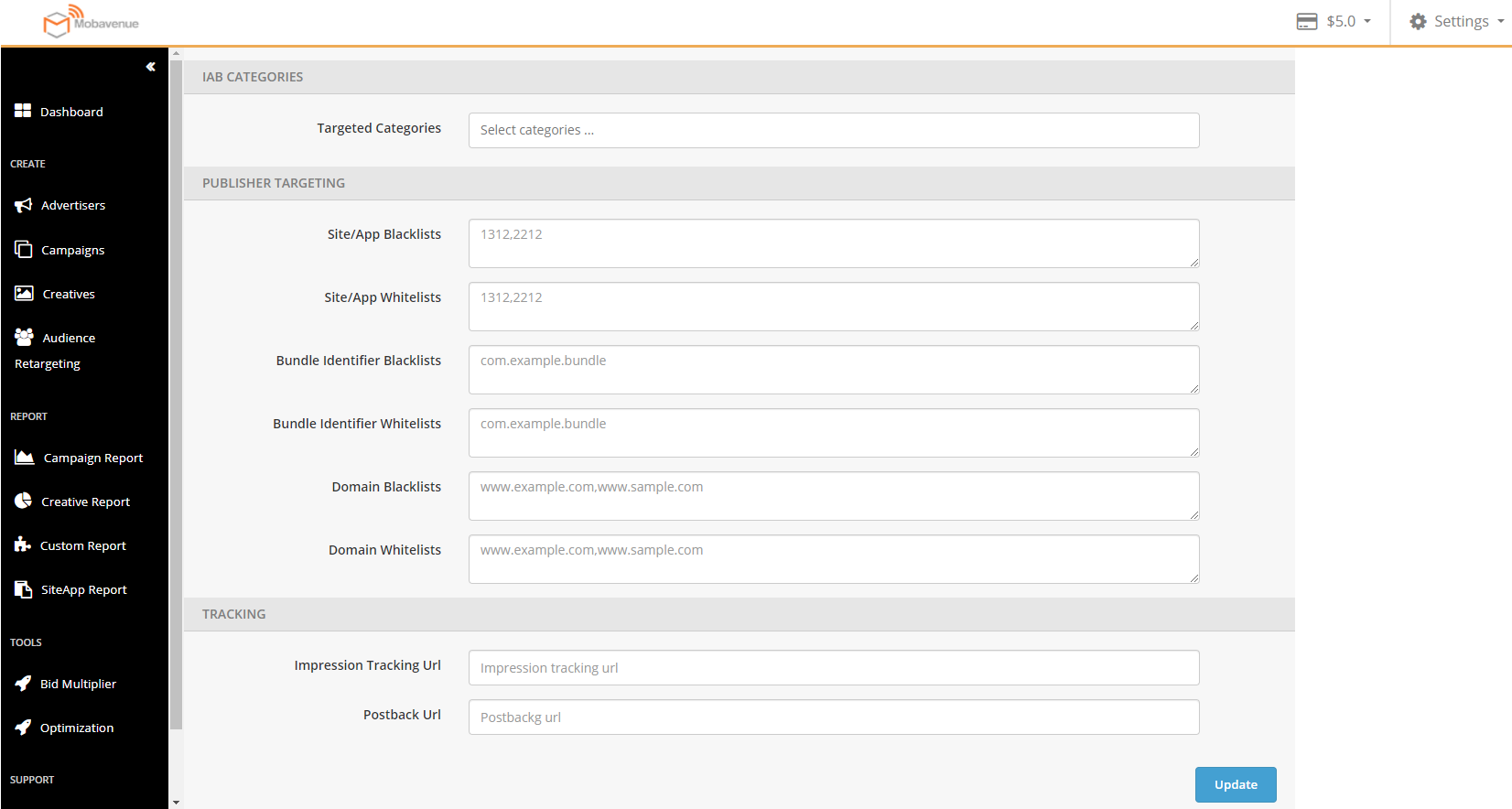This screenshot has width=1512, height=809.
Task: Click the TRACKING section header
Action: coord(740,614)
